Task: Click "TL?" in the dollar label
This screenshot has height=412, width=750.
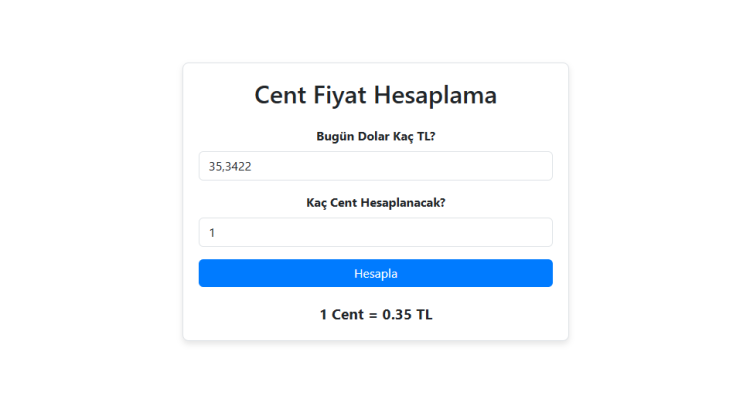Action: point(424,136)
